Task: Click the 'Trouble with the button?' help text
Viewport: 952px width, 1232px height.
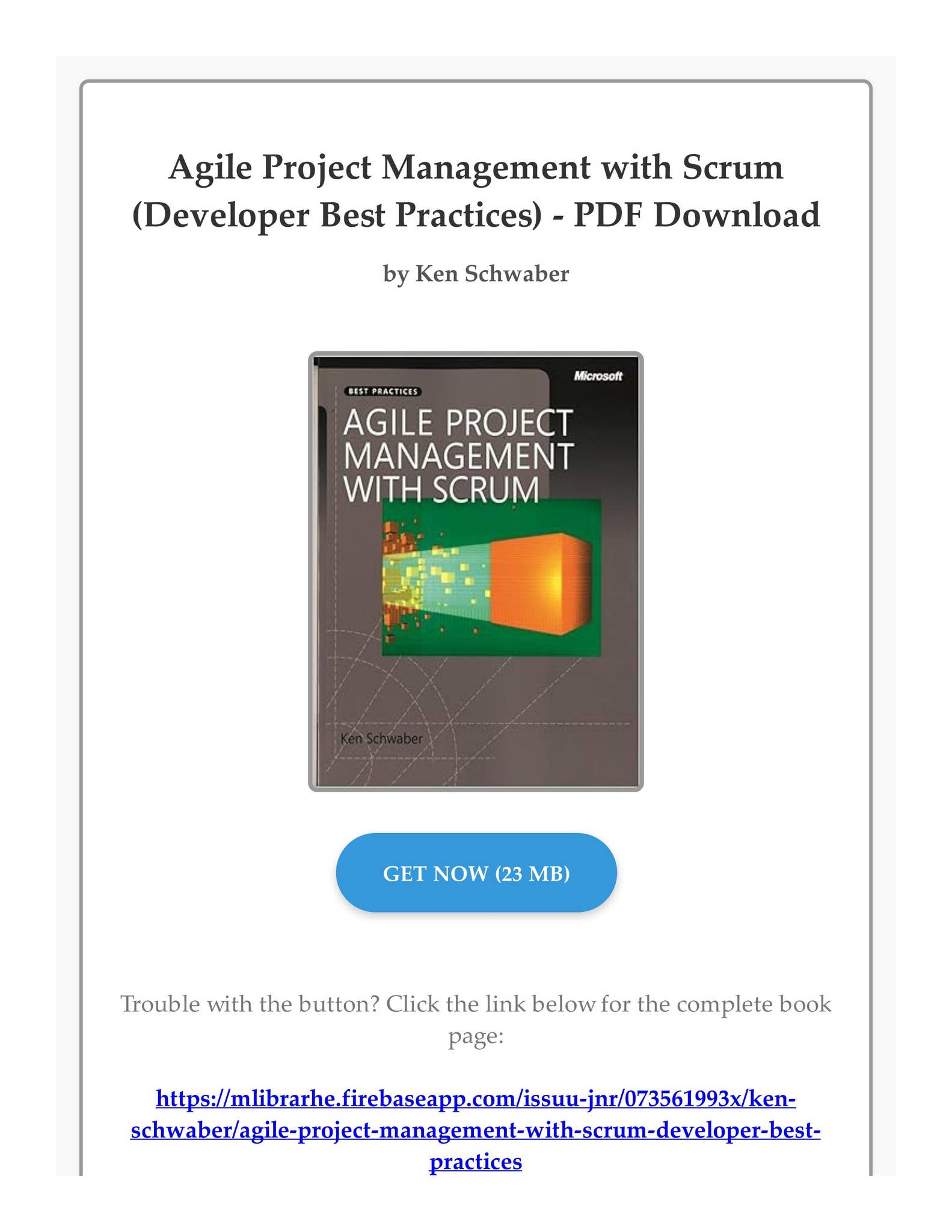Action: point(250,1003)
